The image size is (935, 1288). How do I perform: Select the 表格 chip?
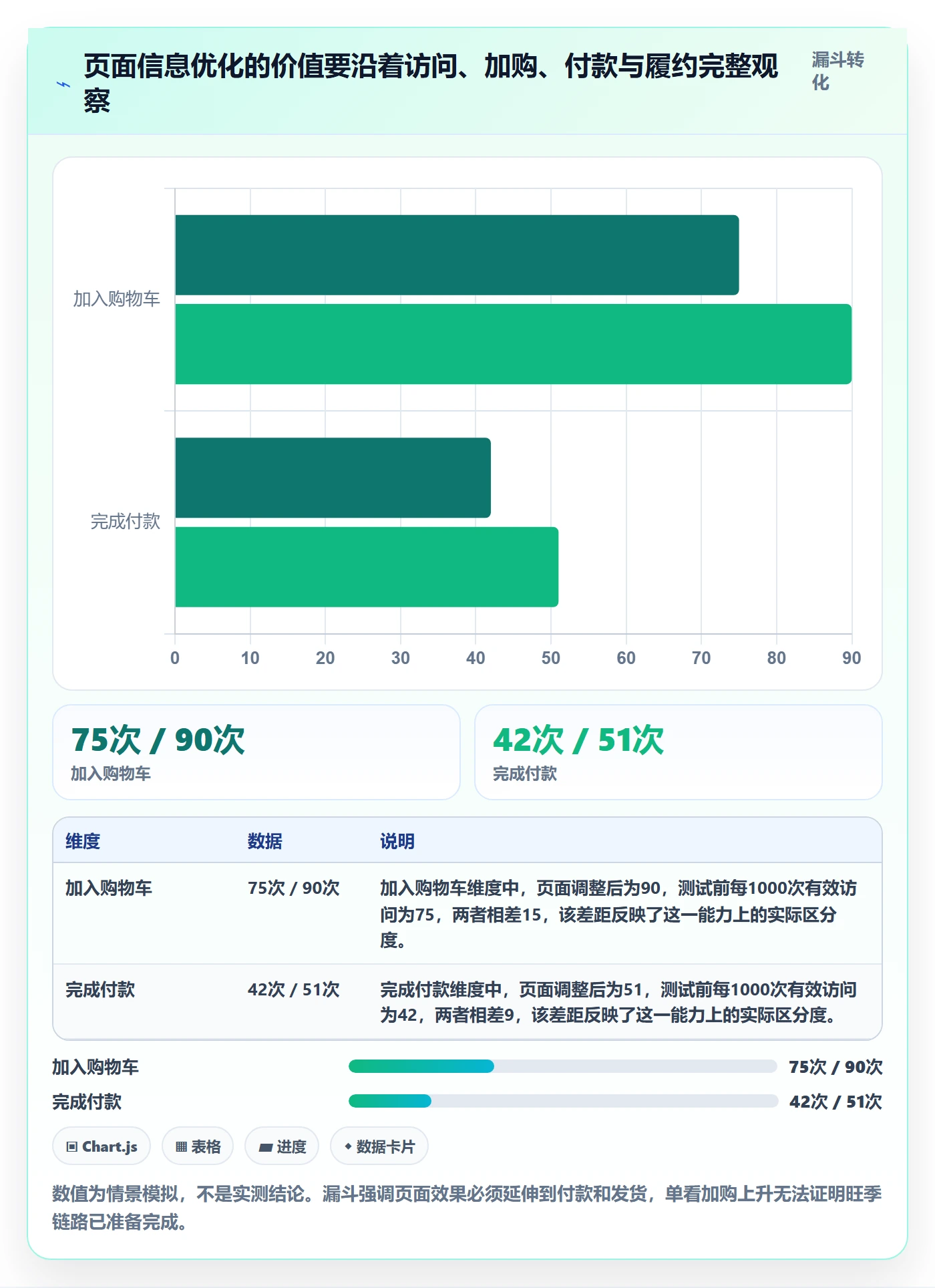[198, 1146]
